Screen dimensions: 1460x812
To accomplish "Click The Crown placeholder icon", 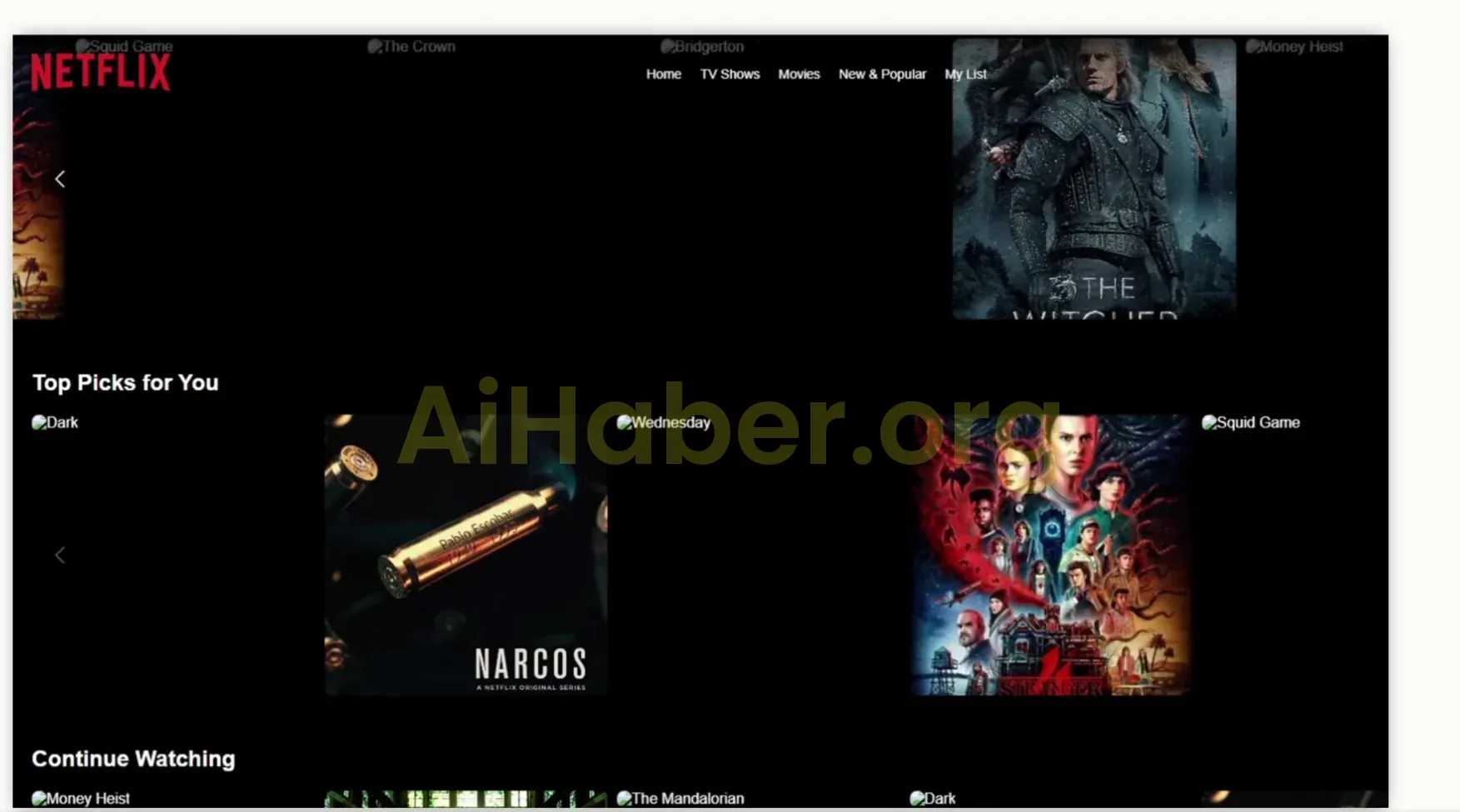I will (x=373, y=47).
